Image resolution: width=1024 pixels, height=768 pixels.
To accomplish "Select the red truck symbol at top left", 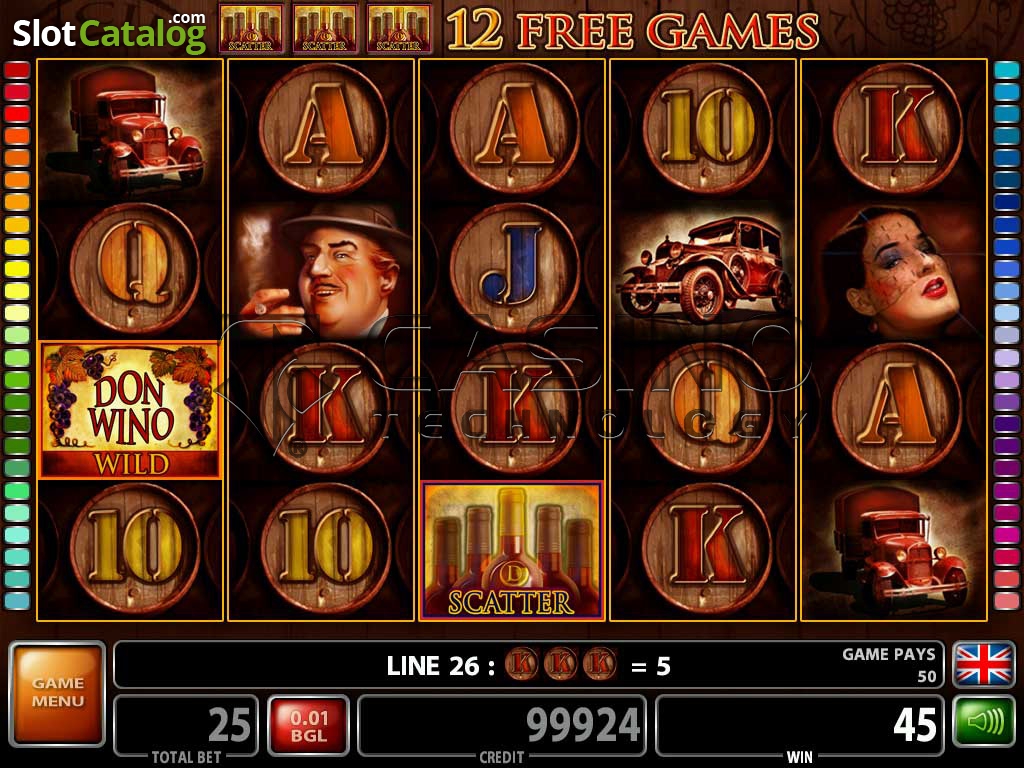I will coord(130,129).
